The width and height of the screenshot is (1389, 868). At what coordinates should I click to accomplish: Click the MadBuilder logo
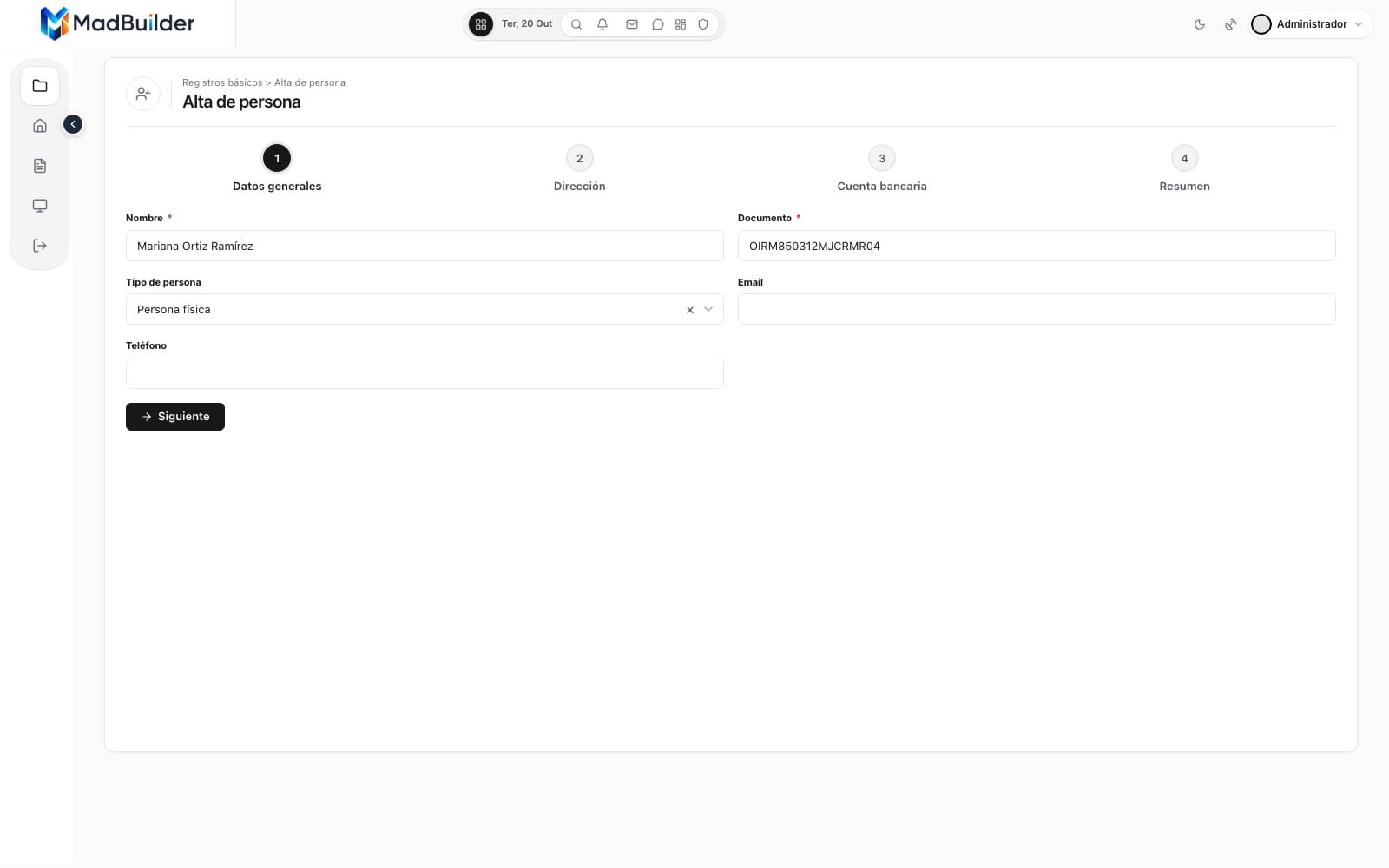(x=118, y=23)
